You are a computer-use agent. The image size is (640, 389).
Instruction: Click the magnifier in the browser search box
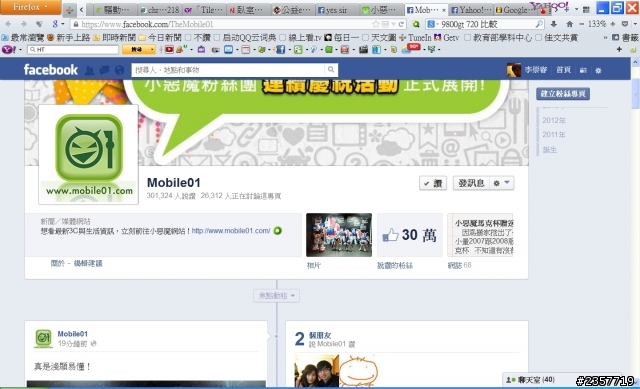539,24
